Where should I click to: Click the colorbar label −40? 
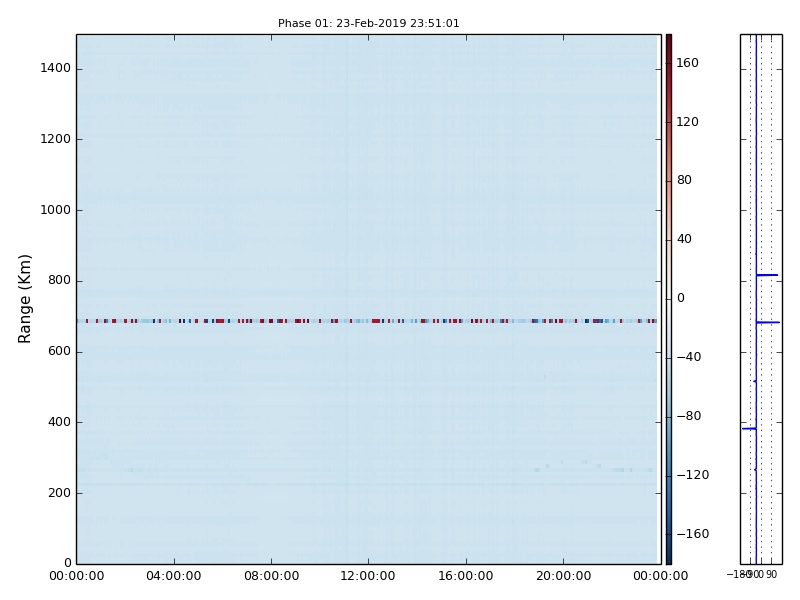coord(687,357)
